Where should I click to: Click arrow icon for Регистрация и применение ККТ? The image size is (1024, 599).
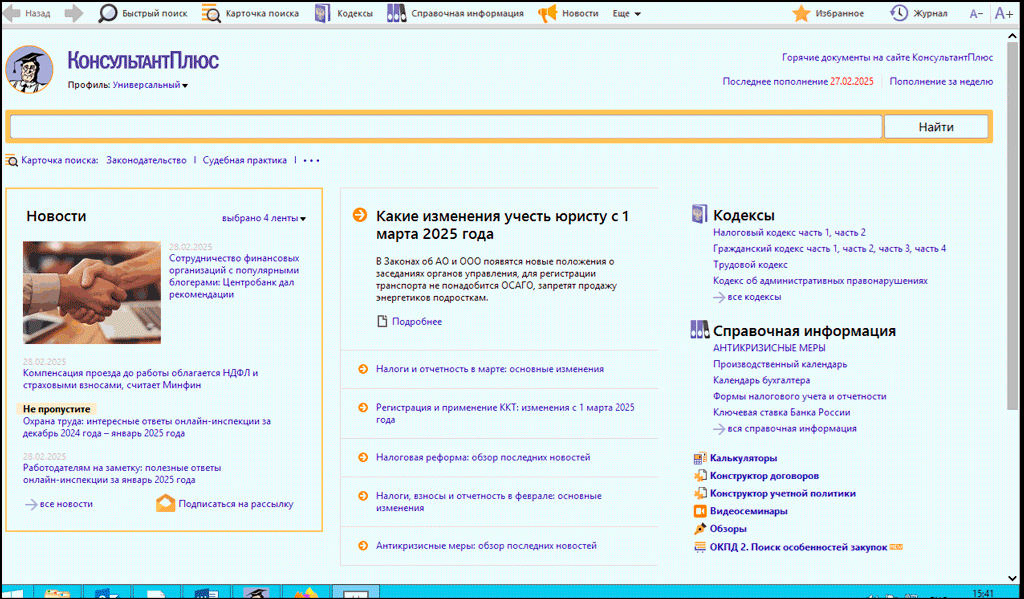pyautogui.click(x=363, y=408)
